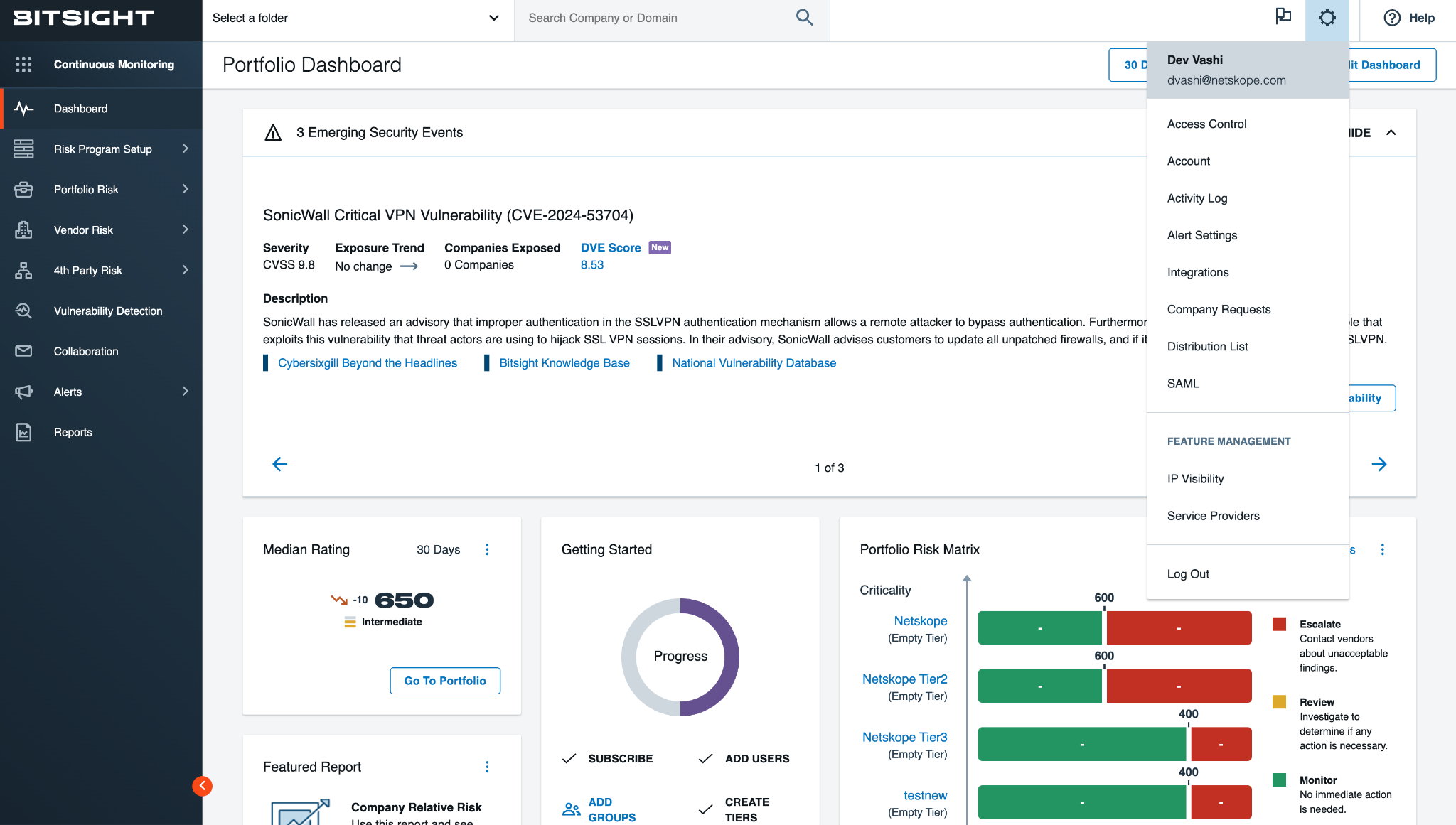Click the Company Relative Risk report thumbnail
Image resolution: width=1456 pixels, height=825 pixels.
point(300,812)
